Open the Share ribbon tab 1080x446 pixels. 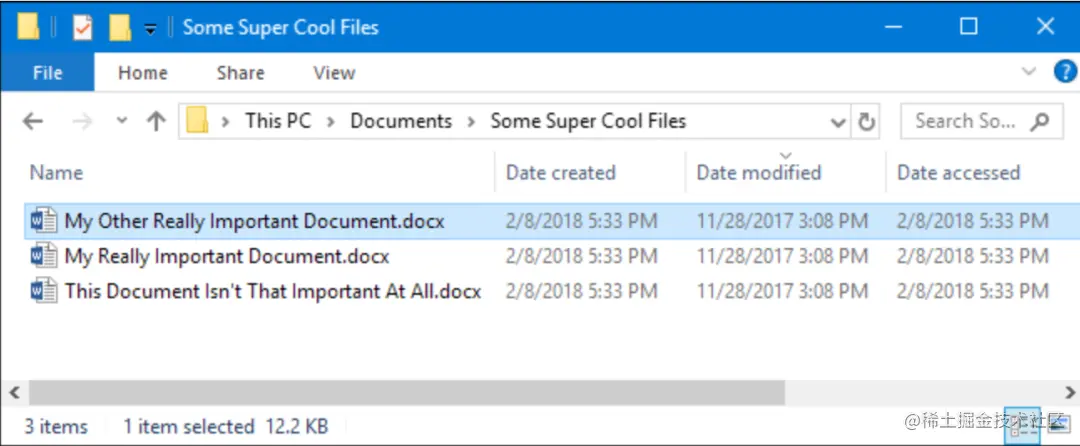(x=240, y=72)
